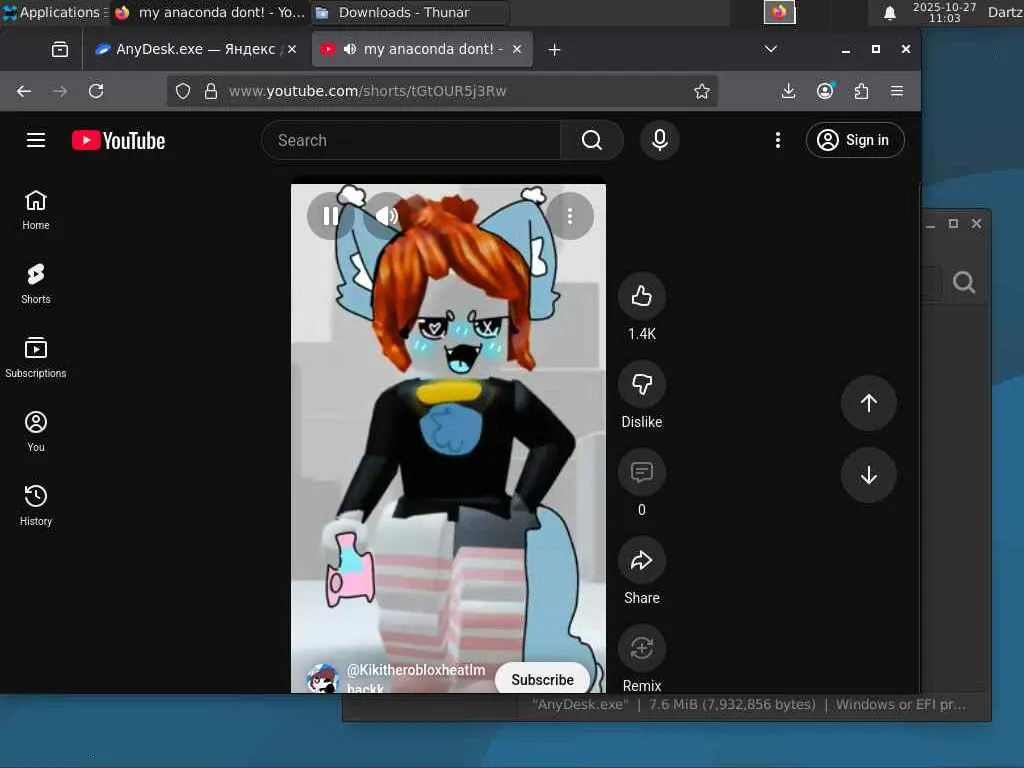1024x768 pixels.
Task: Open Home in YouTube sidebar
Action: [36, 210]
